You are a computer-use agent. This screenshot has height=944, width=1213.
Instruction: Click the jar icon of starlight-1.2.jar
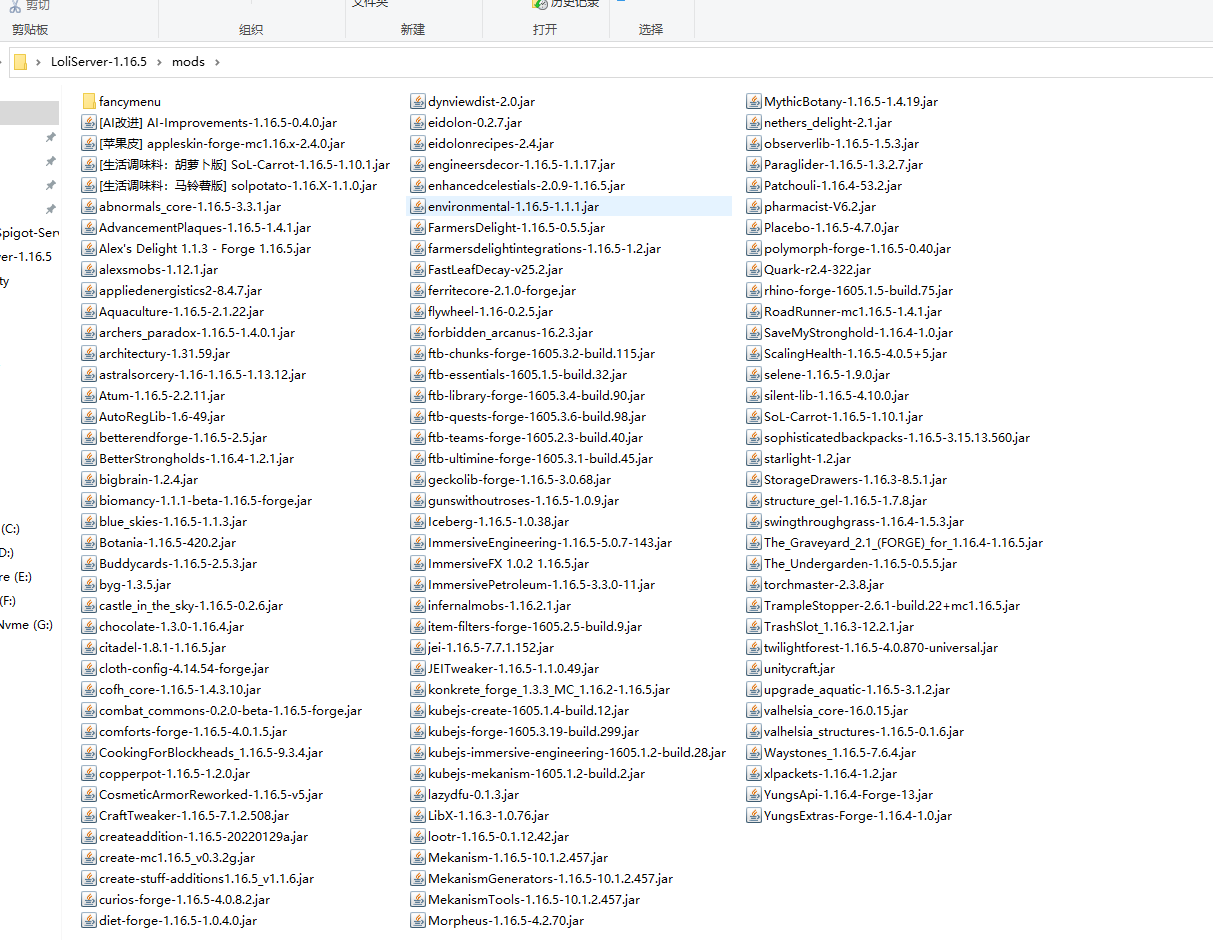click(755, 458)
